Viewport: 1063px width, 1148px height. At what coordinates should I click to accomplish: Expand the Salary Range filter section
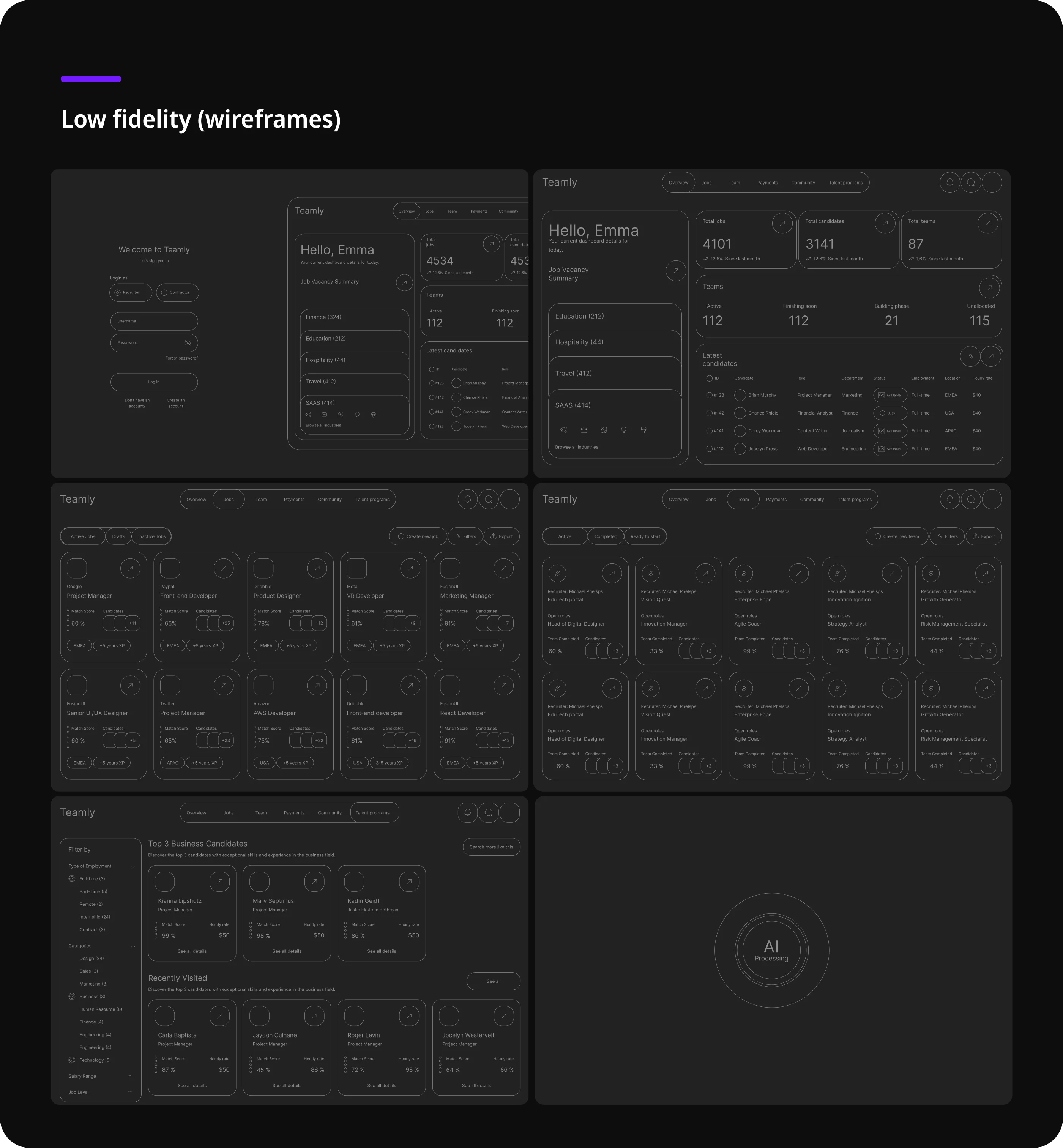(130, 1076)
